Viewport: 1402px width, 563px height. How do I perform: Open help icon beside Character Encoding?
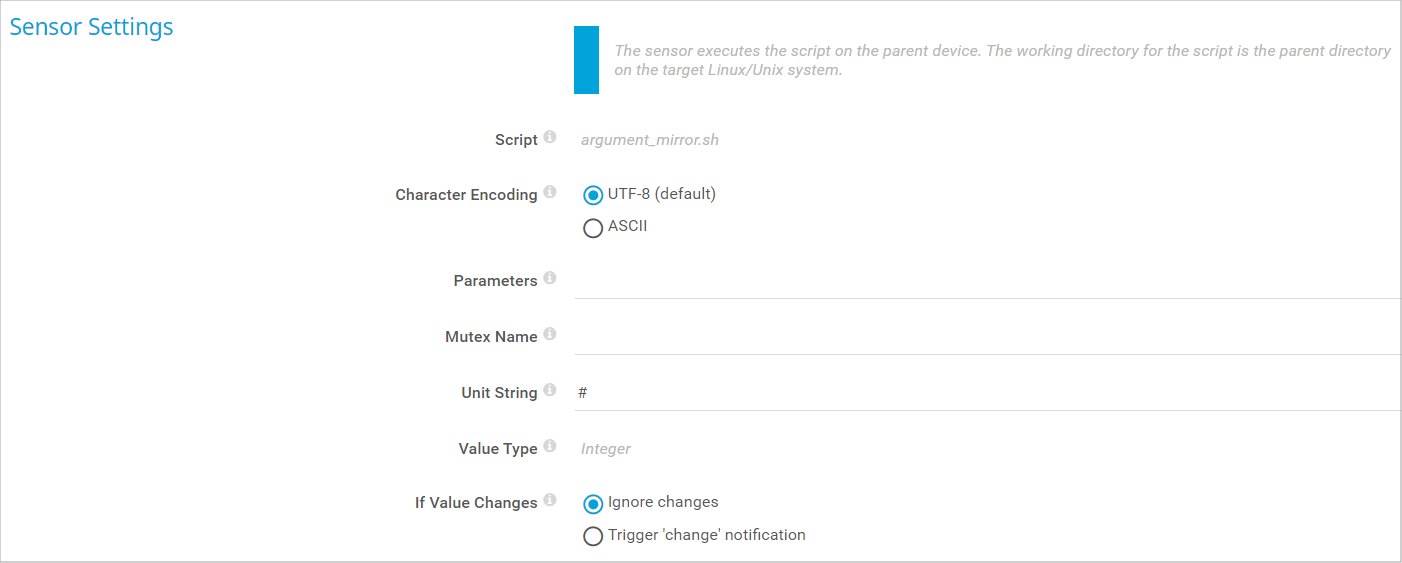tap(550, 193)
